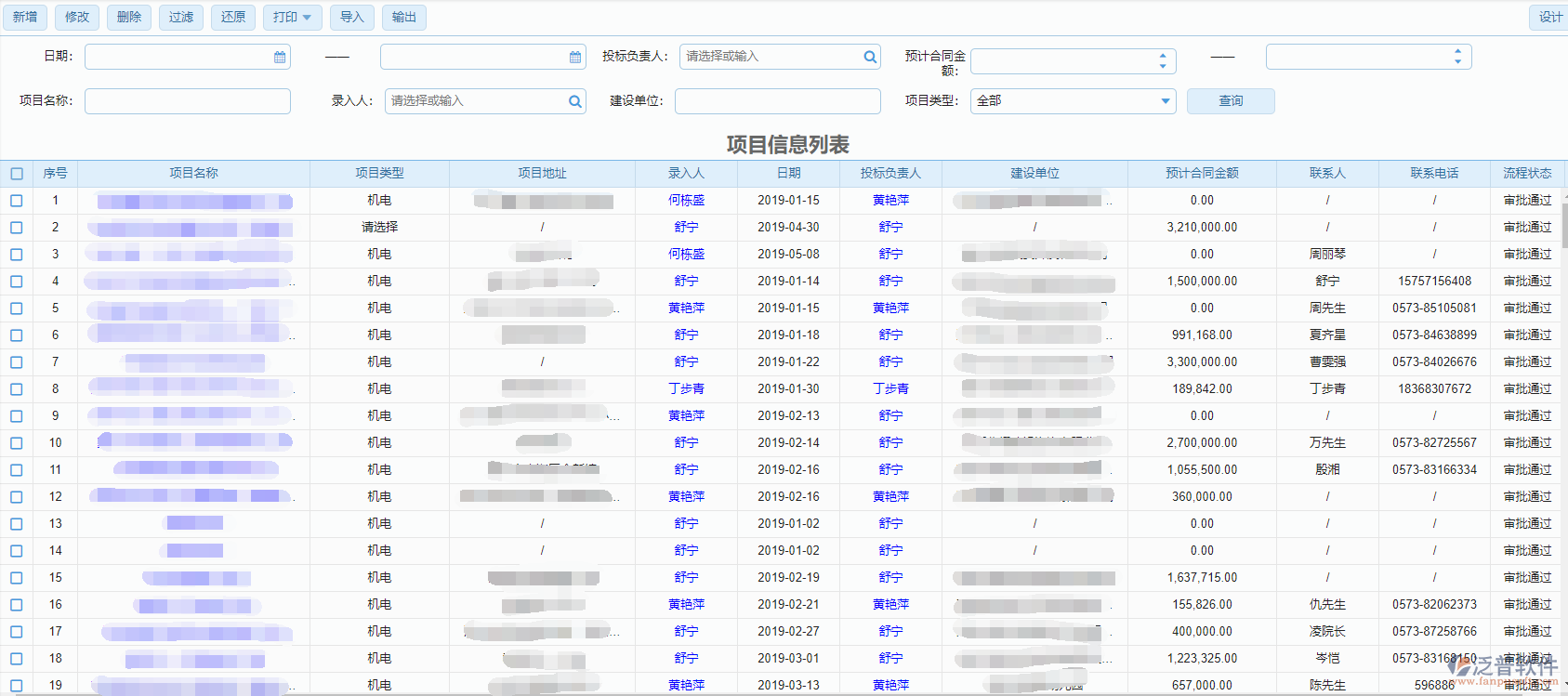This screenshot has width=1568, height=696.
Task: Focus the minimum 预计合同金额 input field
Action: [x=1073, y=61]
